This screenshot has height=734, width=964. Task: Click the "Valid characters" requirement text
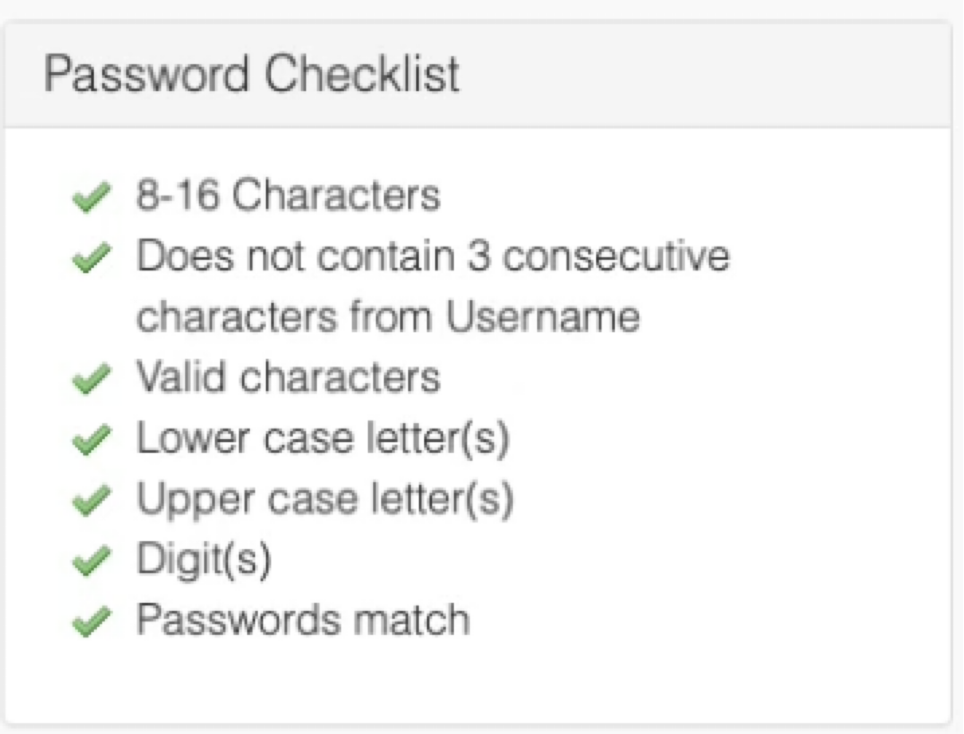tap(288, 378)
